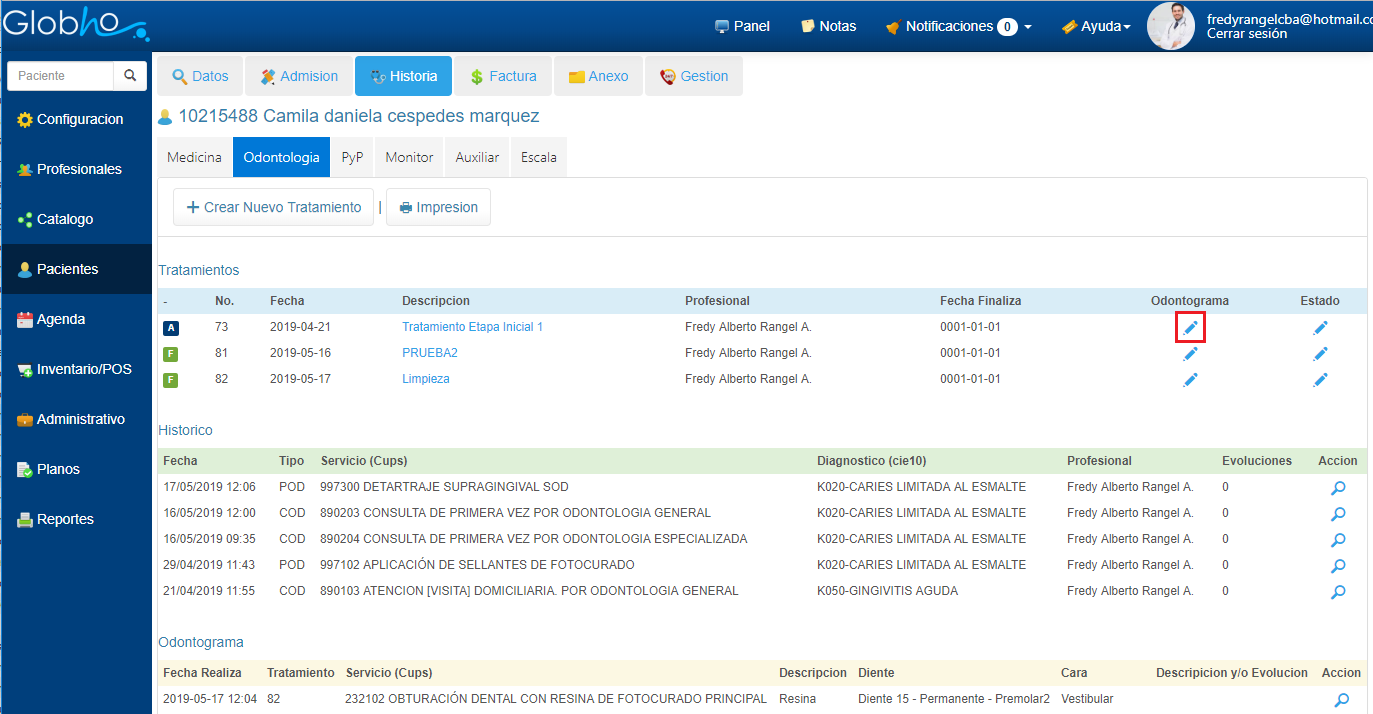Open the Notas sticky note icon
This screenshot has height=714, width=1373.
coord(808,26)
